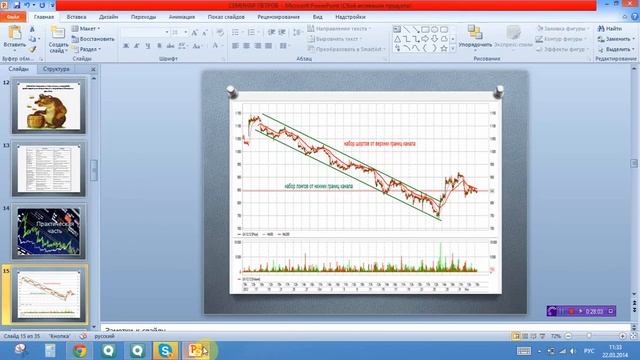Open the Показ слайдов tab

226,17
